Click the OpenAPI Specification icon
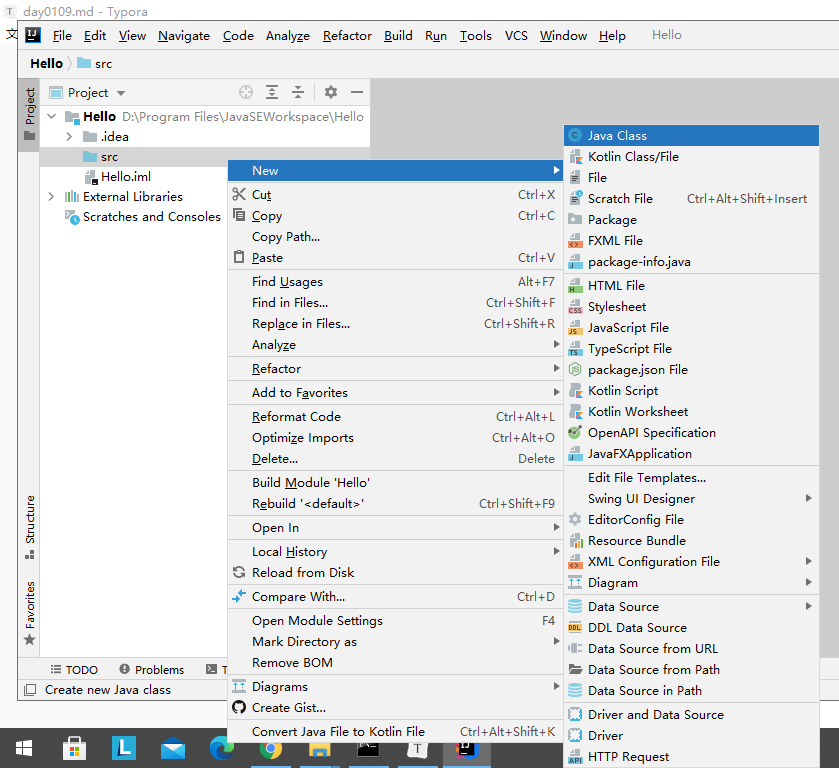Viewport: 839px width, 768px height. [575, 432]
